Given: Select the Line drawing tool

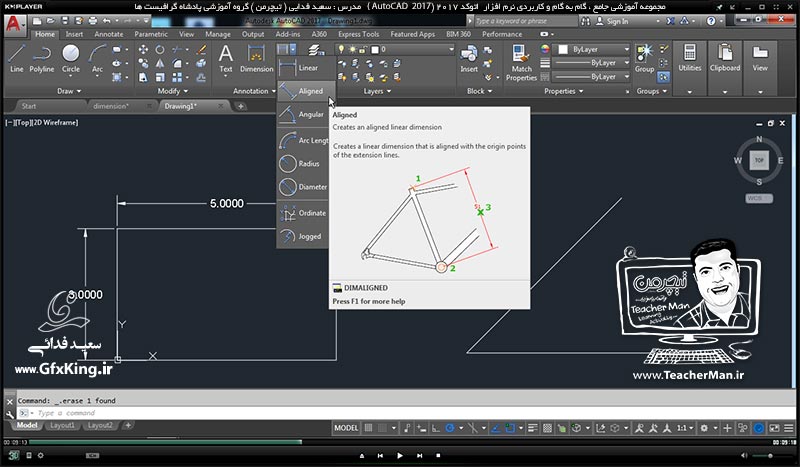Looking at the screenshot, I should [16, 59].
